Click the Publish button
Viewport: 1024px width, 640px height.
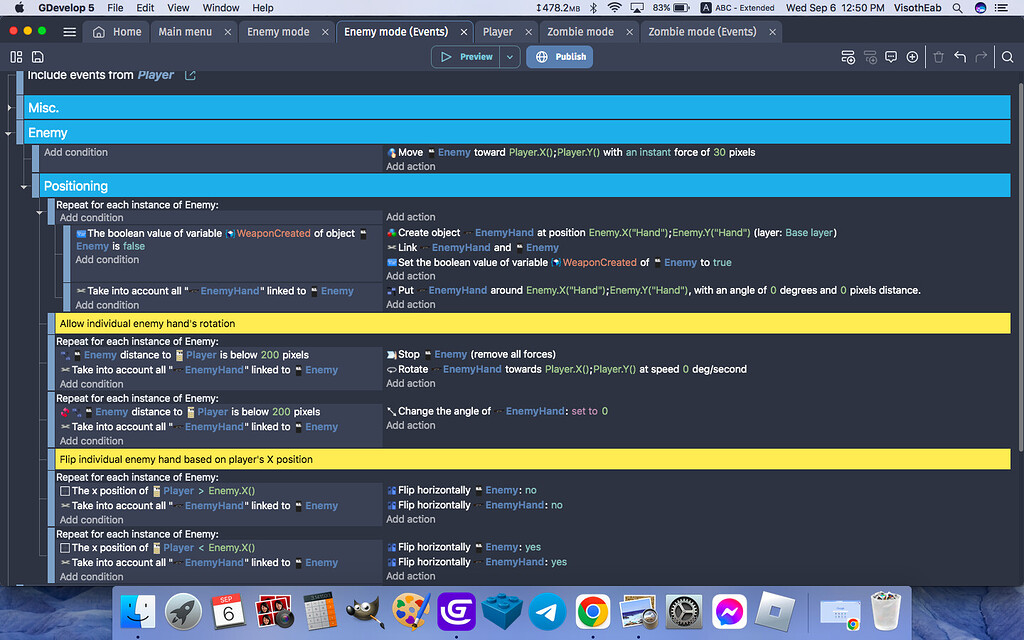click(559, 57)
